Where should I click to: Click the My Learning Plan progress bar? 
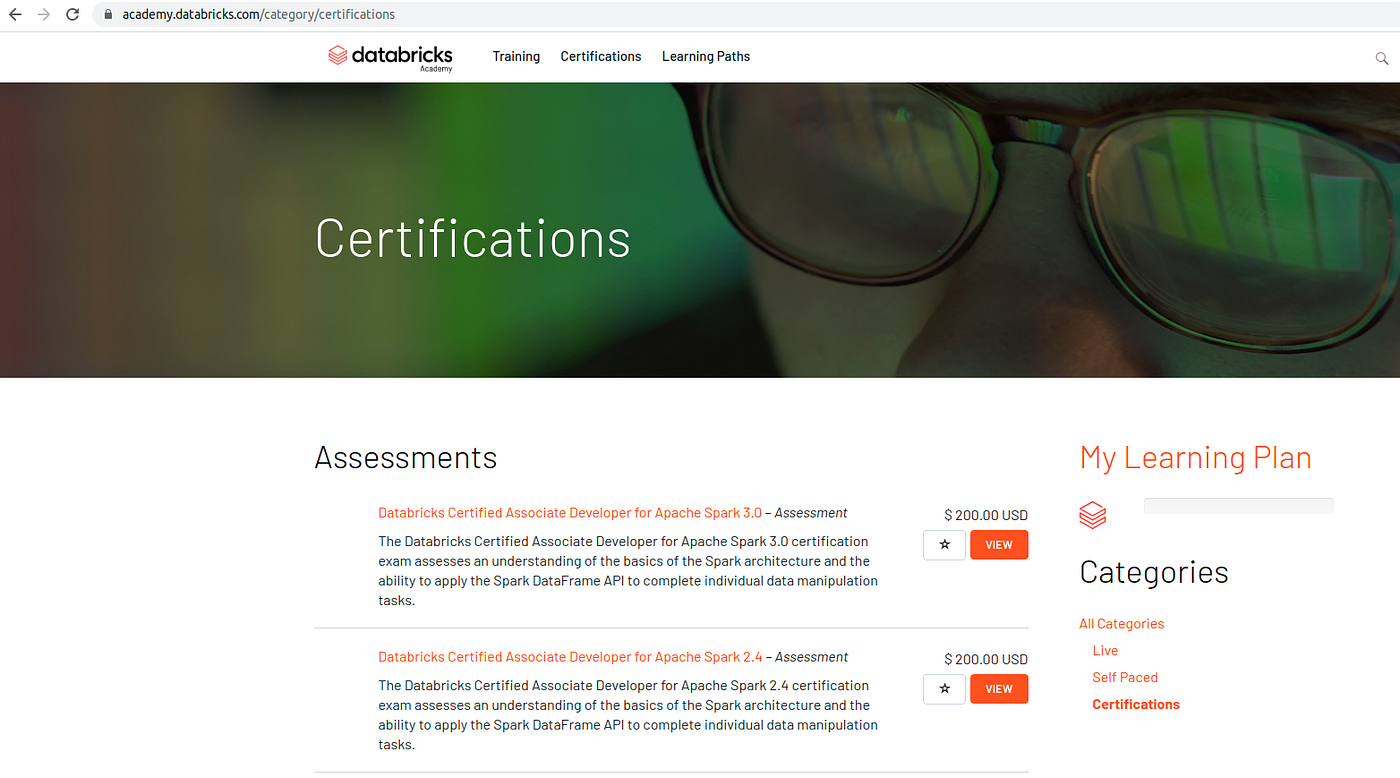(x=1239, y=506)
